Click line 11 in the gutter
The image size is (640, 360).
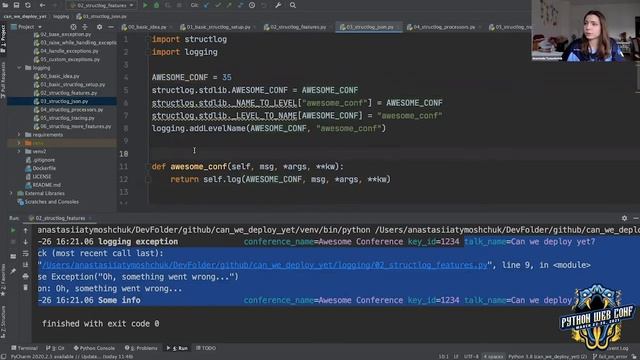(123, 167)
